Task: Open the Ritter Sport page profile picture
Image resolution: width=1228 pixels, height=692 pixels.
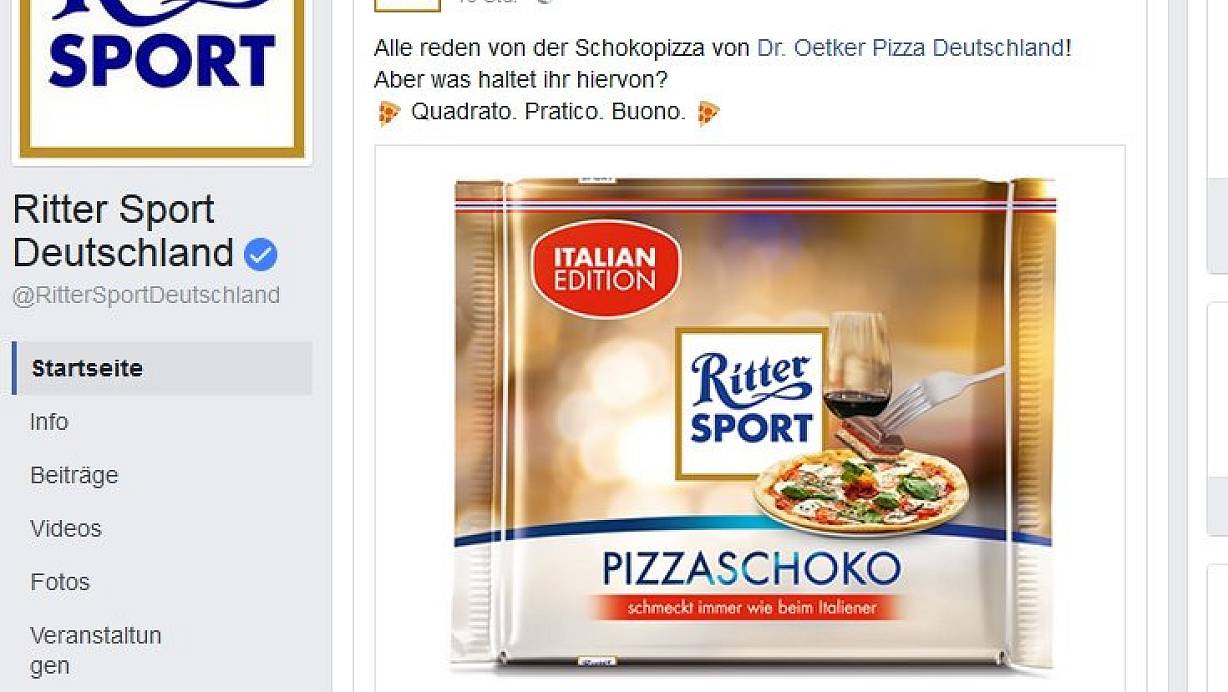Action: (162, 78)
